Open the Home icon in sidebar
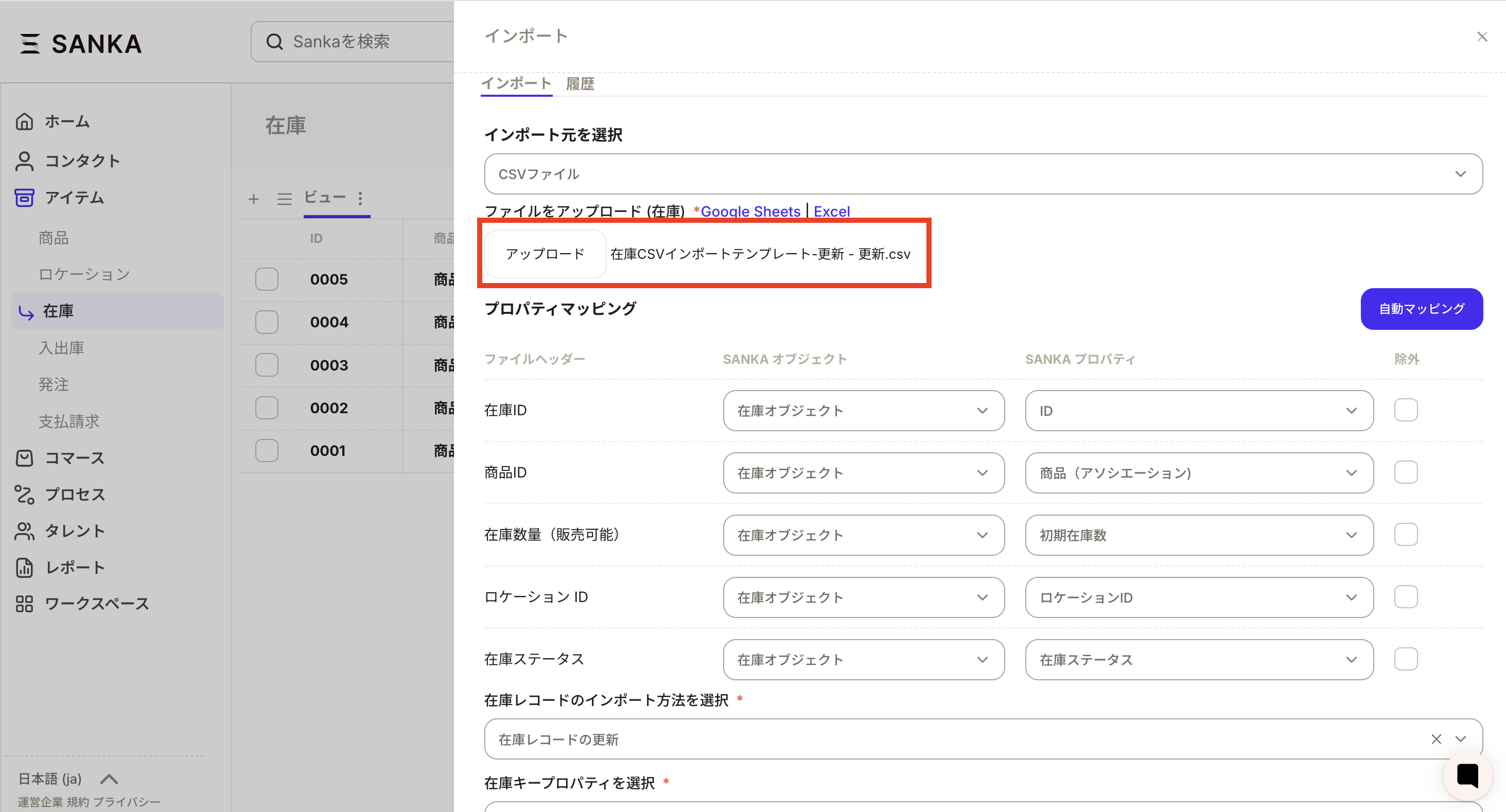The height and width of the screenshot is (812, 1506). pos(24,121)
